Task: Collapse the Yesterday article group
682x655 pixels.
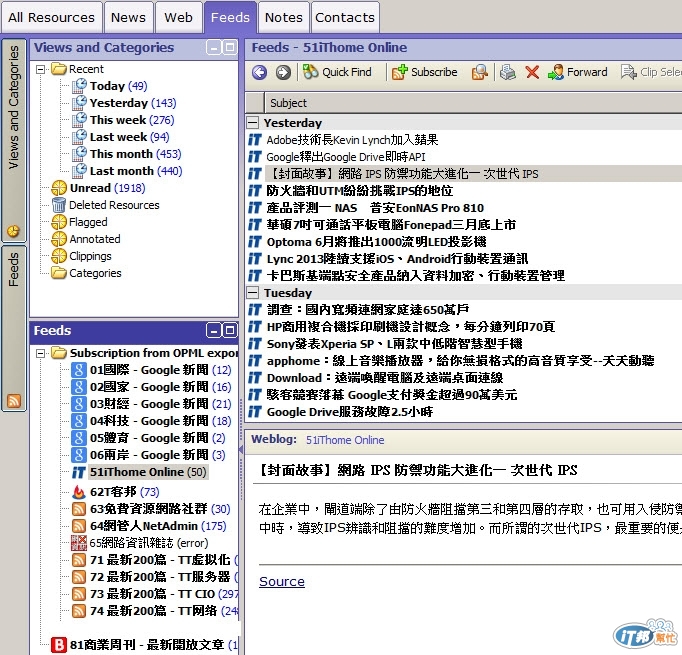Action: point(253,123)
